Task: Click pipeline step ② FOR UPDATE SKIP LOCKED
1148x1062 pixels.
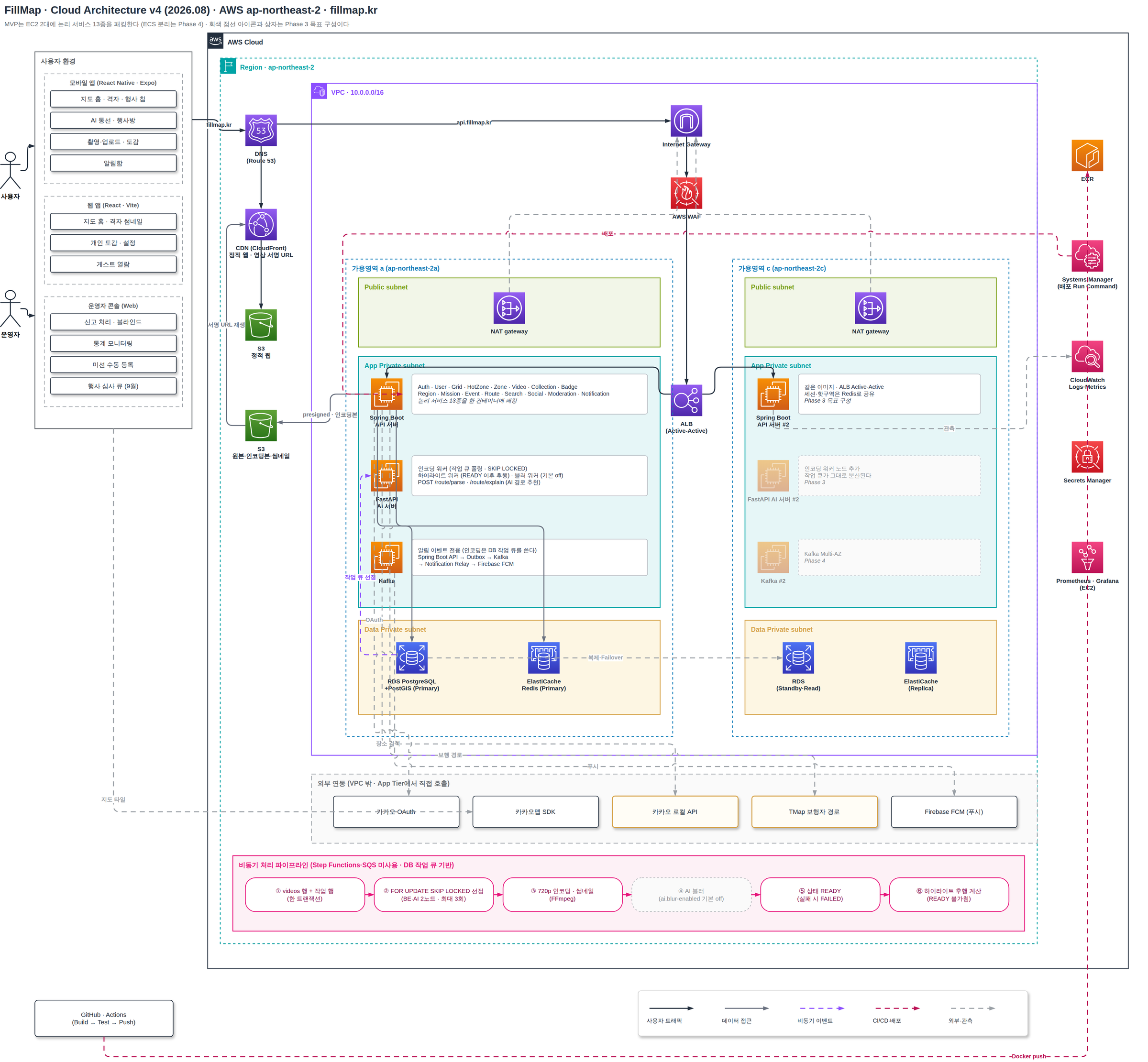Action: click(x=433, y=894)
